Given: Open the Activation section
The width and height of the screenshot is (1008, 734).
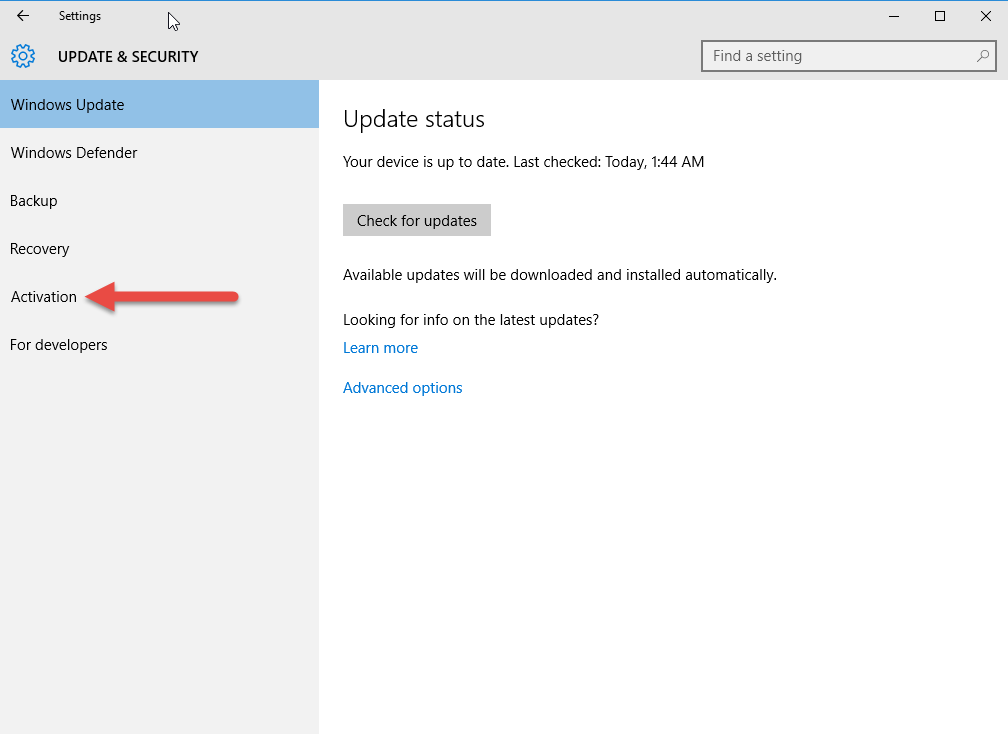Looking at the screenshot, I should coord(159,296).
